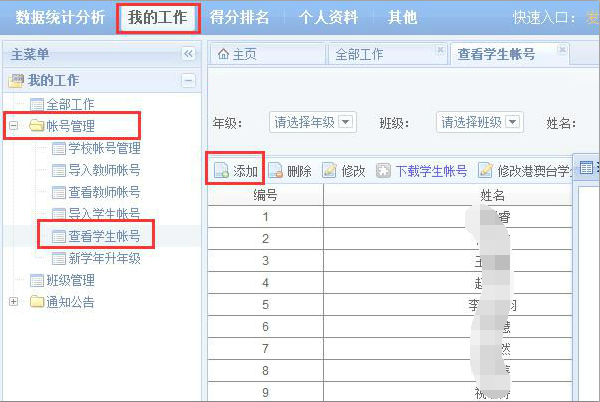Open 学校帐号管理 tree item
This screenshot has height=402, width=600.
tap(104, 148)
